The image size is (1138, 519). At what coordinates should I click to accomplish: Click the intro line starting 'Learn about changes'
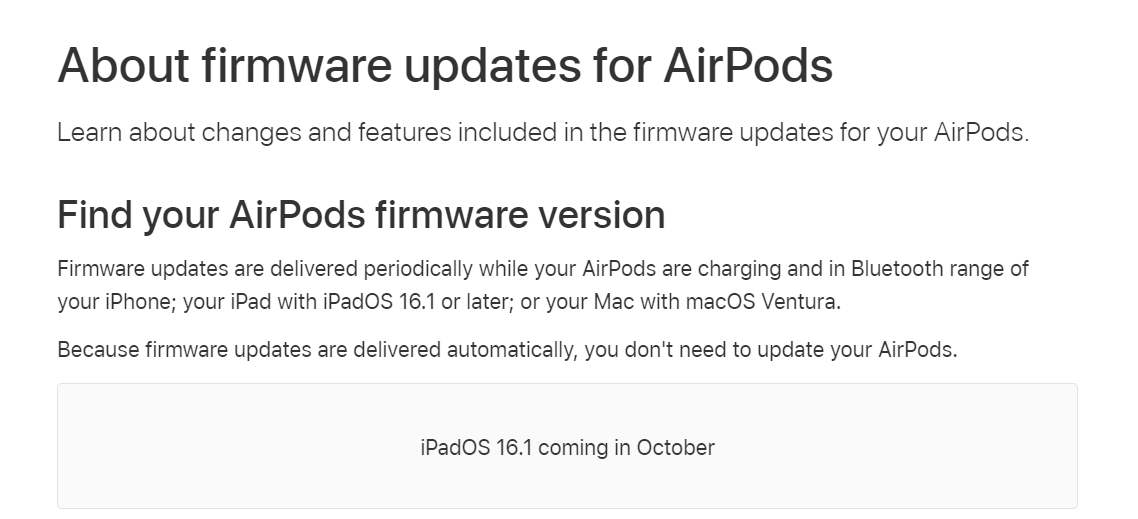(x=542, y=132)
